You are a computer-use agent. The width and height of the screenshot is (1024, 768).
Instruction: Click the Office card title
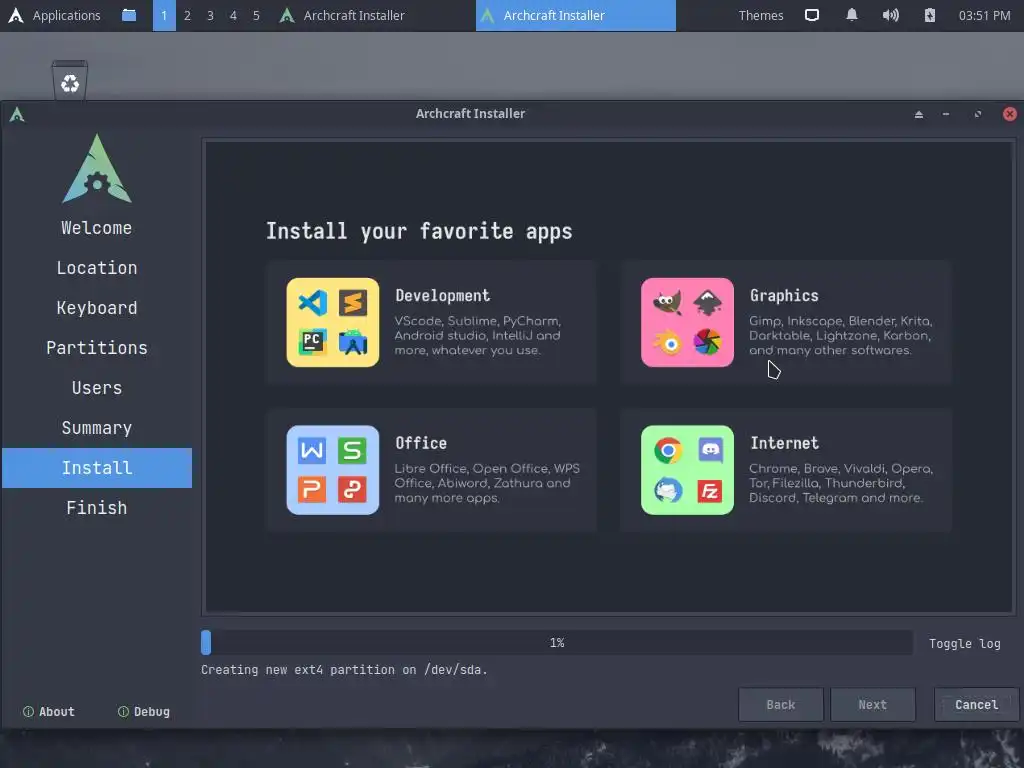[421, 443]
